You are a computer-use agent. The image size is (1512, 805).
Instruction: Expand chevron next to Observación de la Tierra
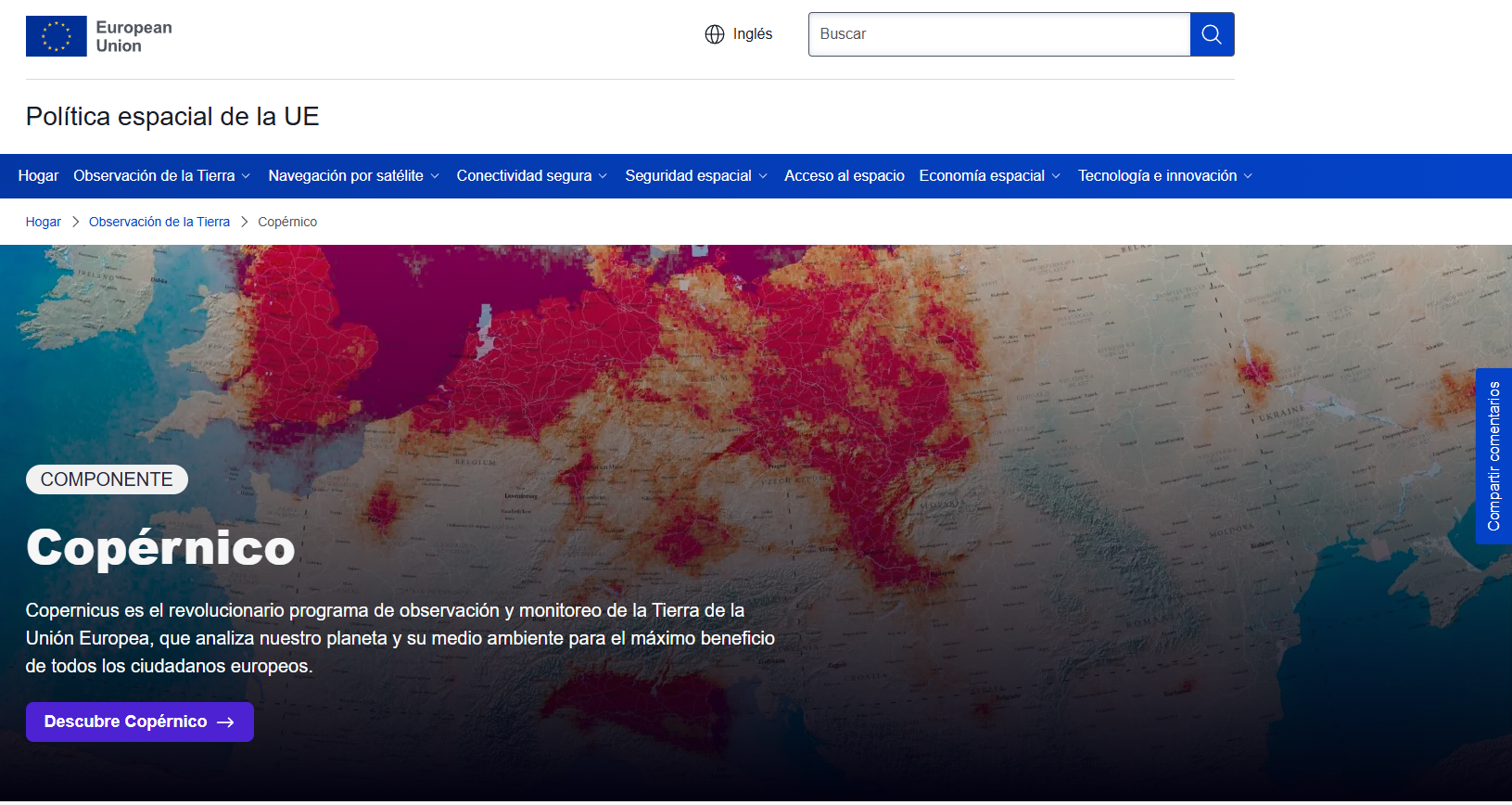coord(246,176)
